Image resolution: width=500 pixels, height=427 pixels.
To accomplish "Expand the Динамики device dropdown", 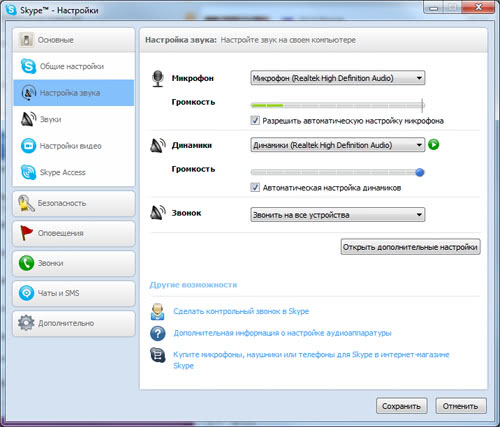I will tap(338, 145).
